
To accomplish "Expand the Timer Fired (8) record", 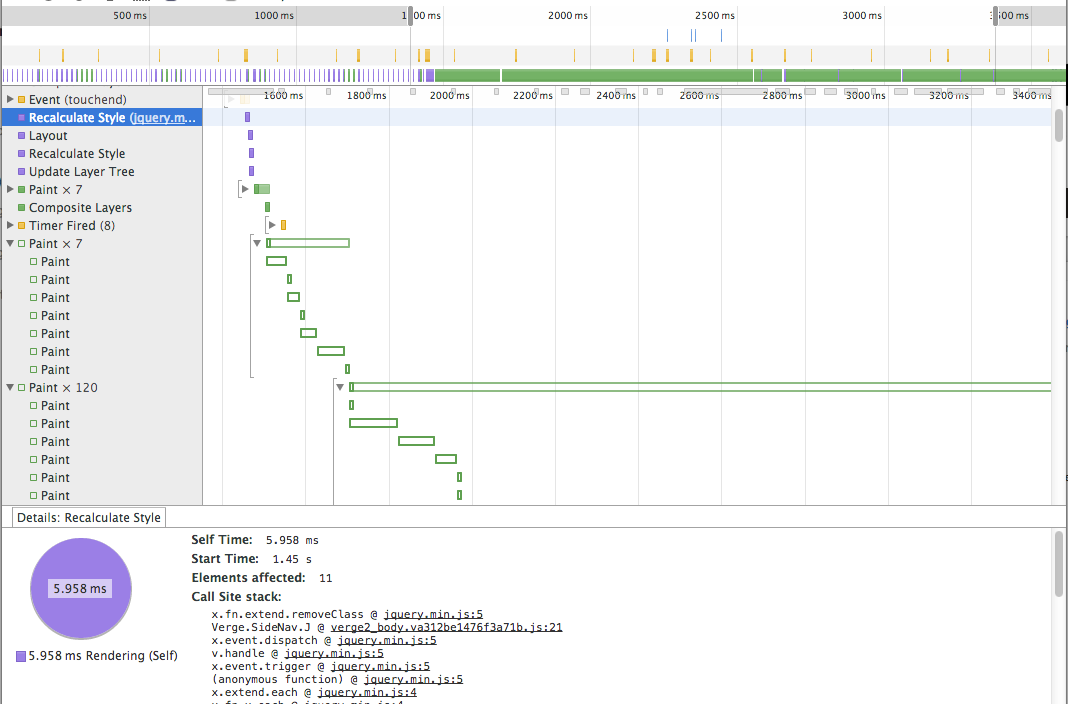I will click(x=10, y=226).
